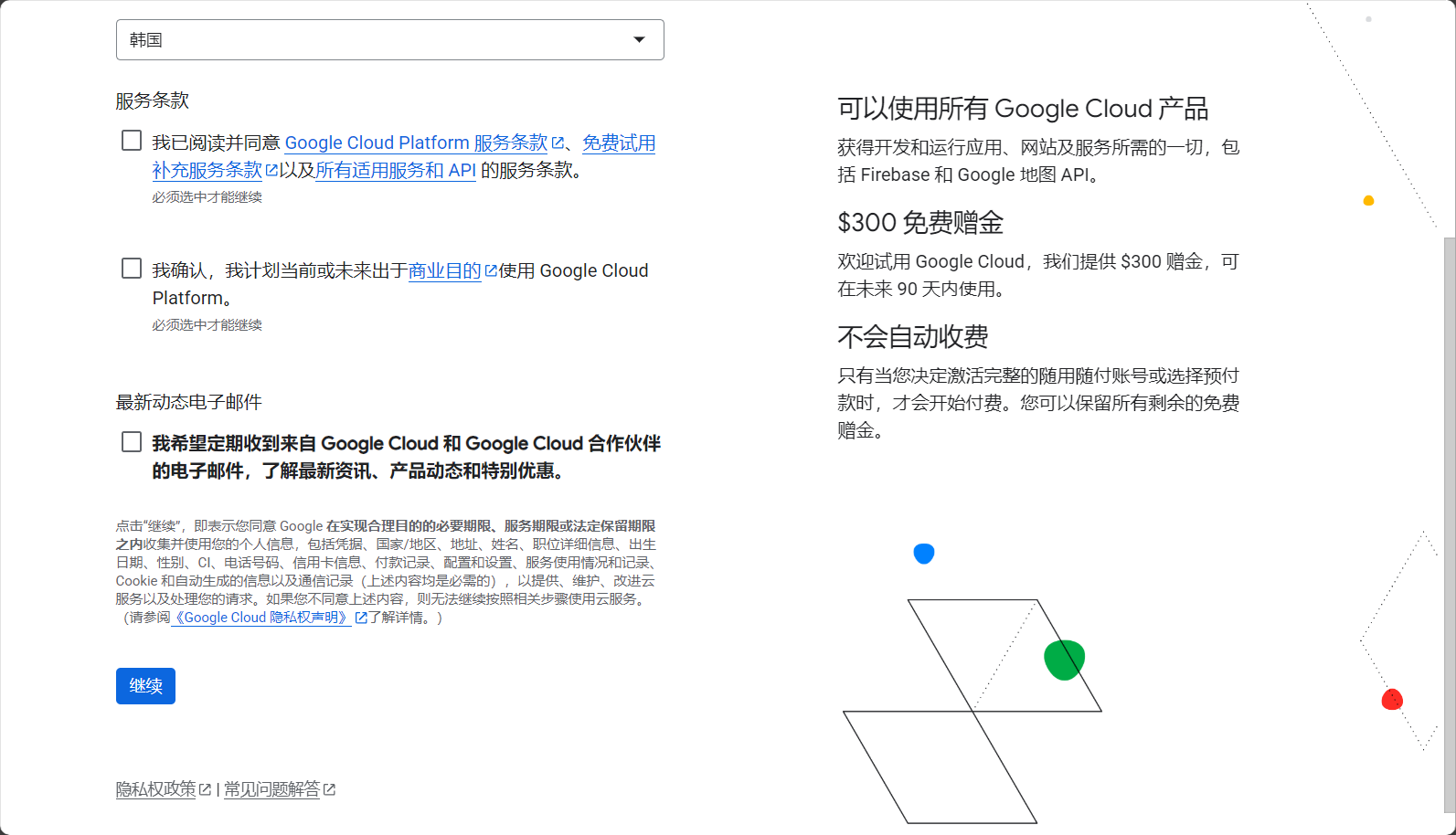Follow the 商业目的 link
The width and height of the screenshot is (1456, 835).
(x=444, y=270)
